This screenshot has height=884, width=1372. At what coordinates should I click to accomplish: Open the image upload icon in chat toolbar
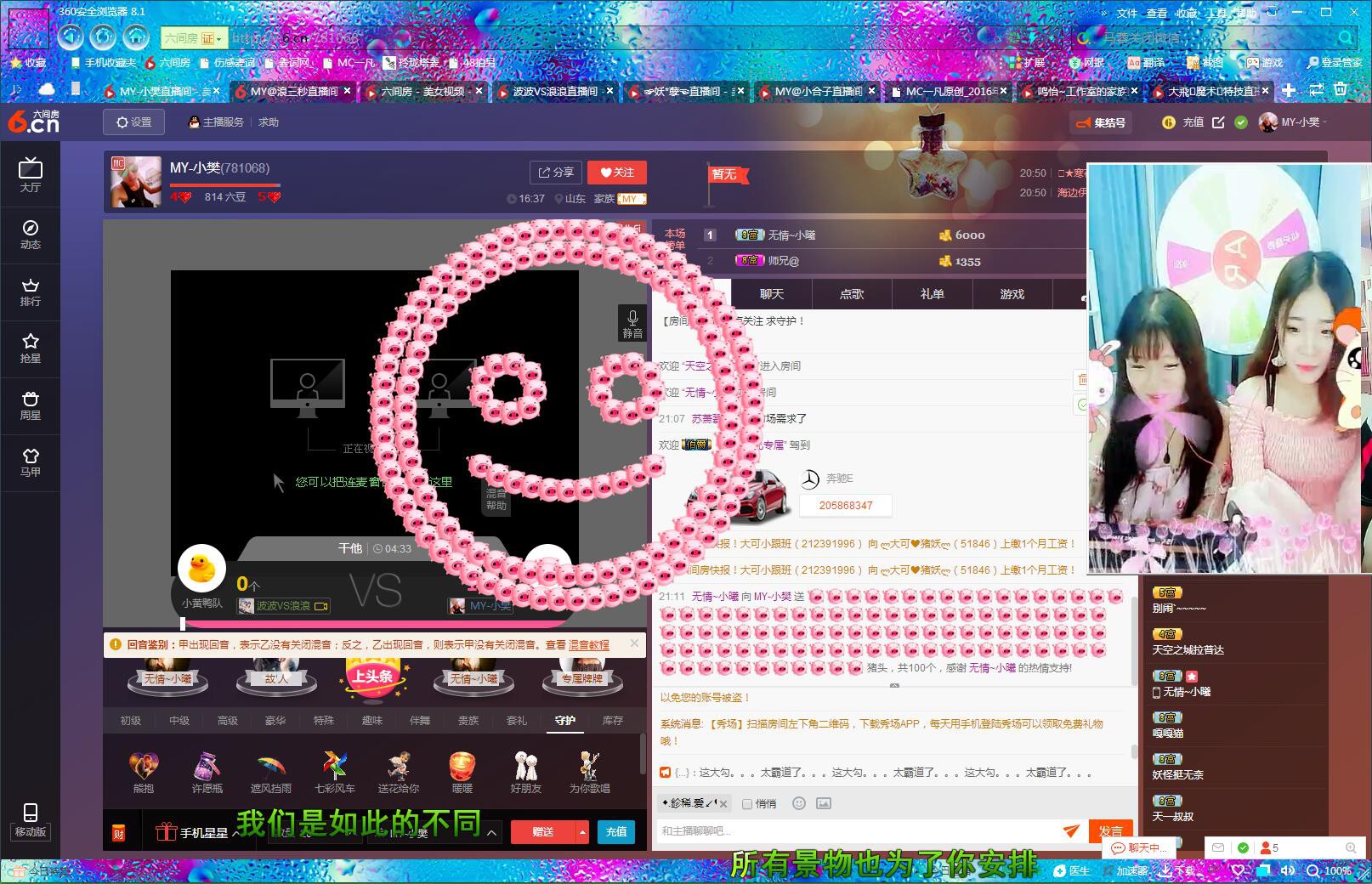pos(823,803)
